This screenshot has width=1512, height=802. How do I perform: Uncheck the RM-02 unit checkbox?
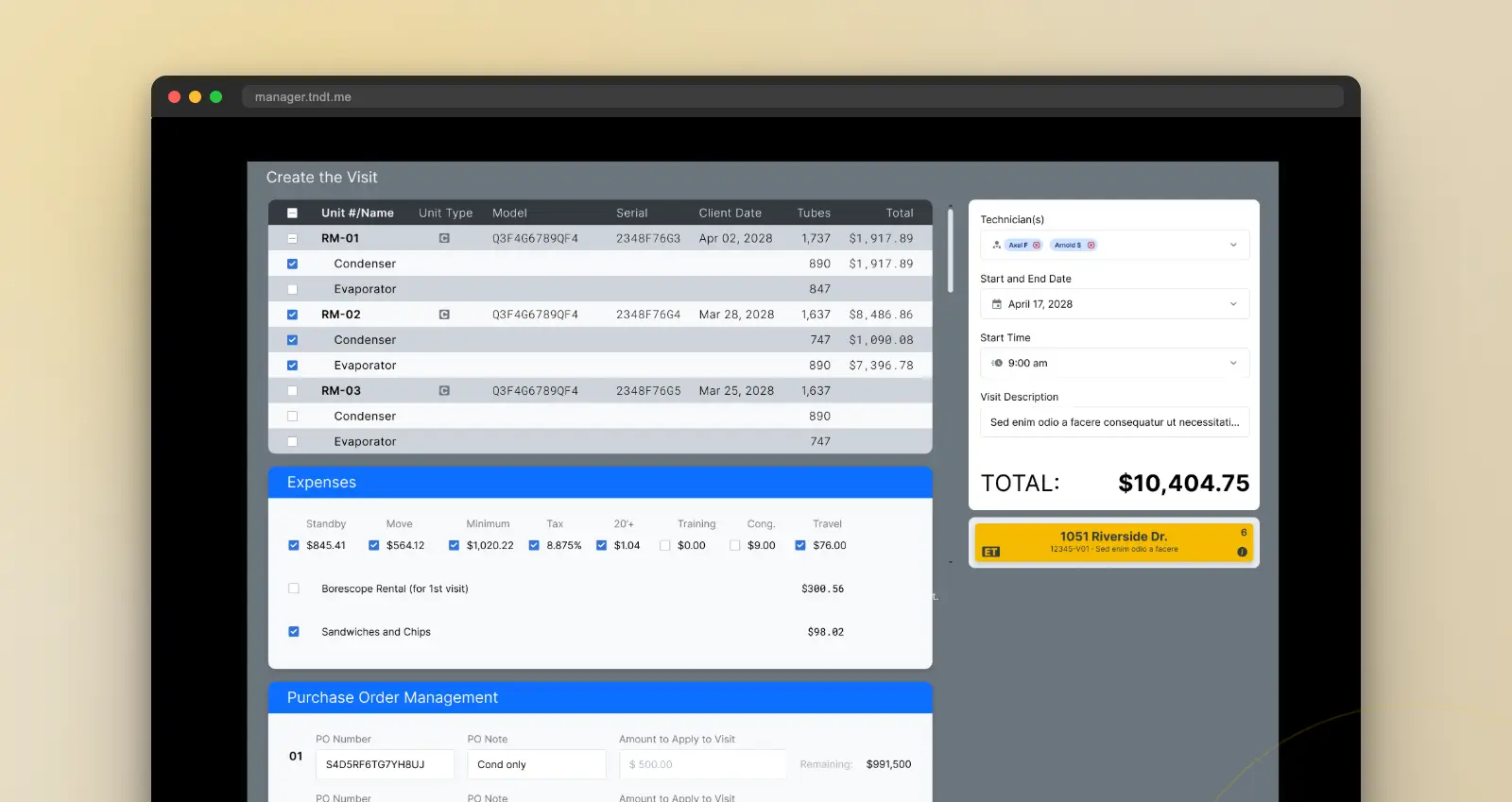point(292,315)
